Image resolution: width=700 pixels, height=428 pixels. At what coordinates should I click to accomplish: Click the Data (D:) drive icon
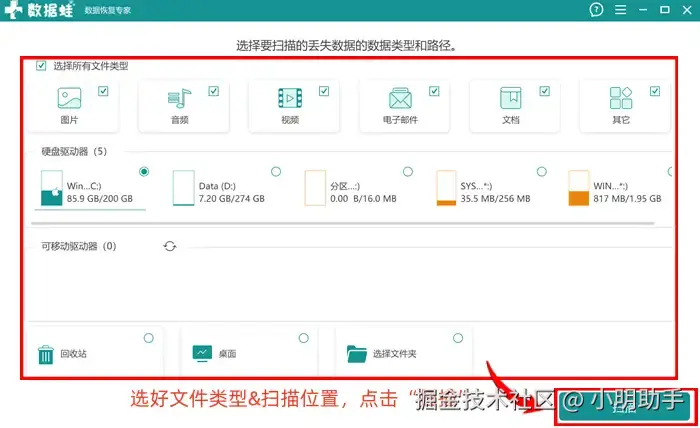(183, 188)
